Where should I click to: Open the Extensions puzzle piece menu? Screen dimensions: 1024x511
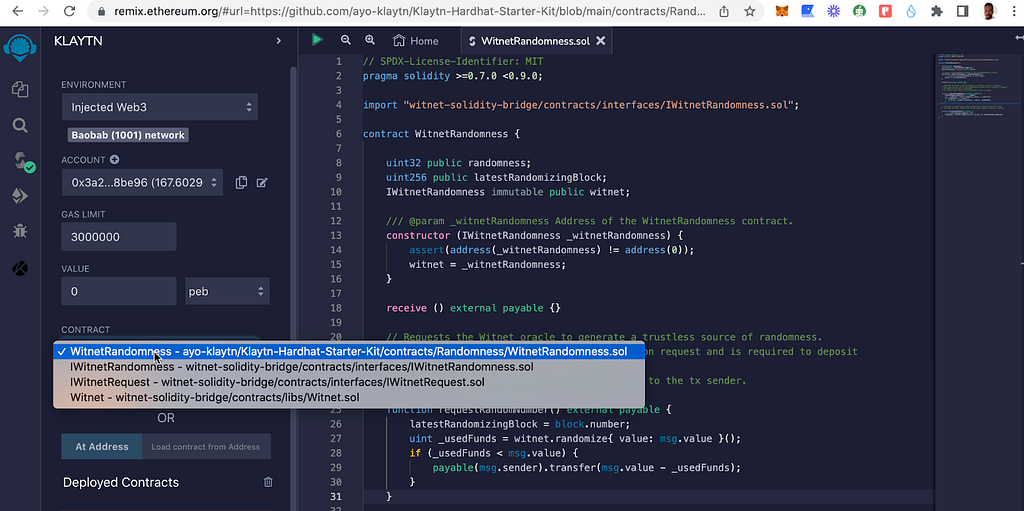coord(937,11)
